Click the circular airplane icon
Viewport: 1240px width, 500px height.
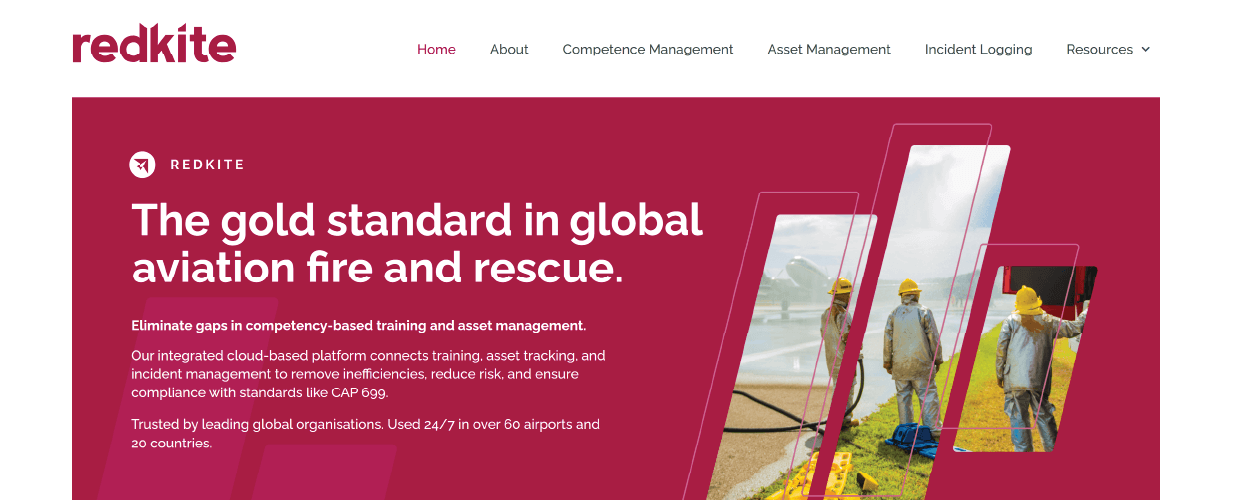click(143, 165)
